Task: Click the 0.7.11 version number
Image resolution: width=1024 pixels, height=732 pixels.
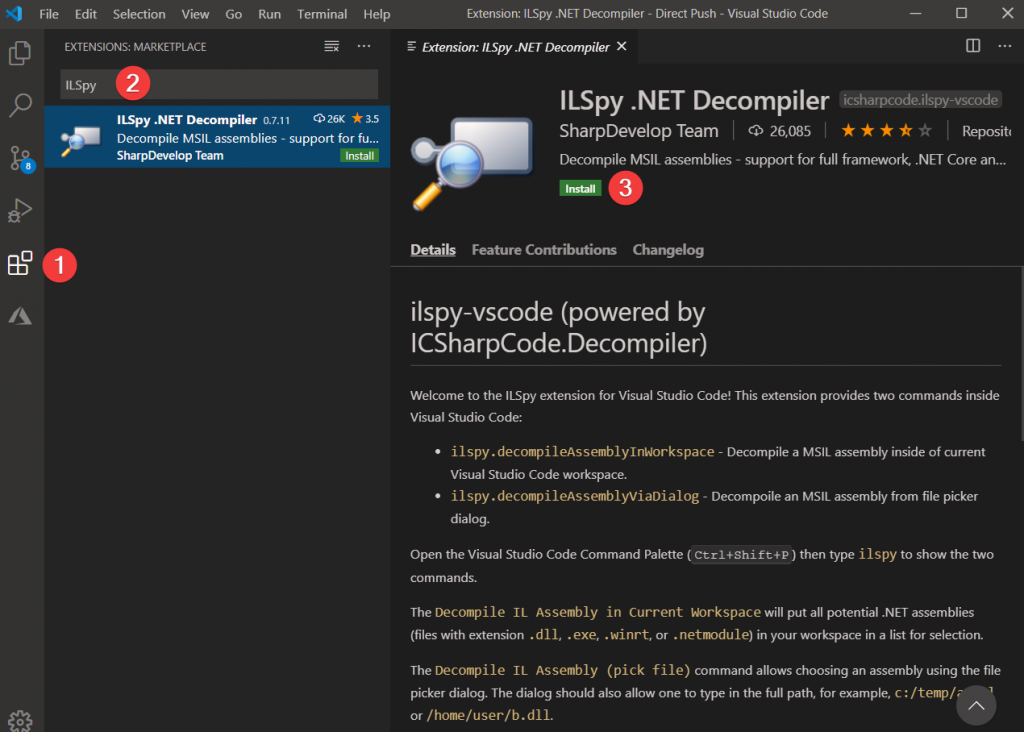Action: click(x=276, y=120)
